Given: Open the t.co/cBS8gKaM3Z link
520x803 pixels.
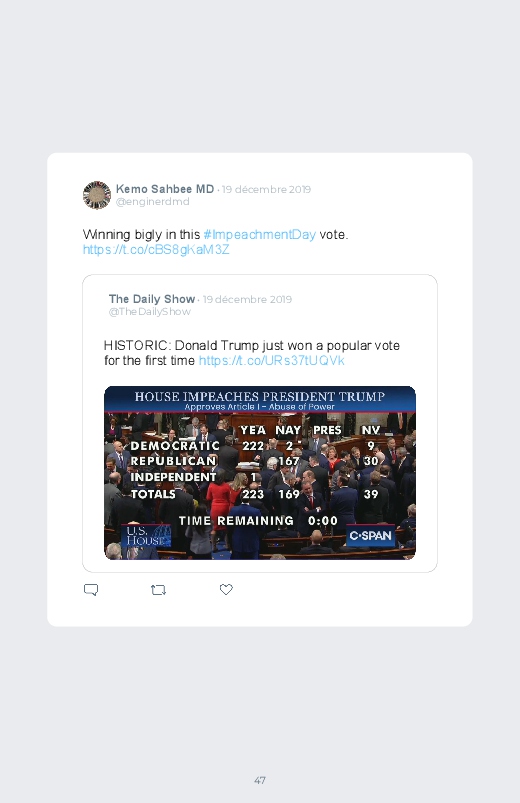Looking at the screenshot, I should tap(156, 249).
